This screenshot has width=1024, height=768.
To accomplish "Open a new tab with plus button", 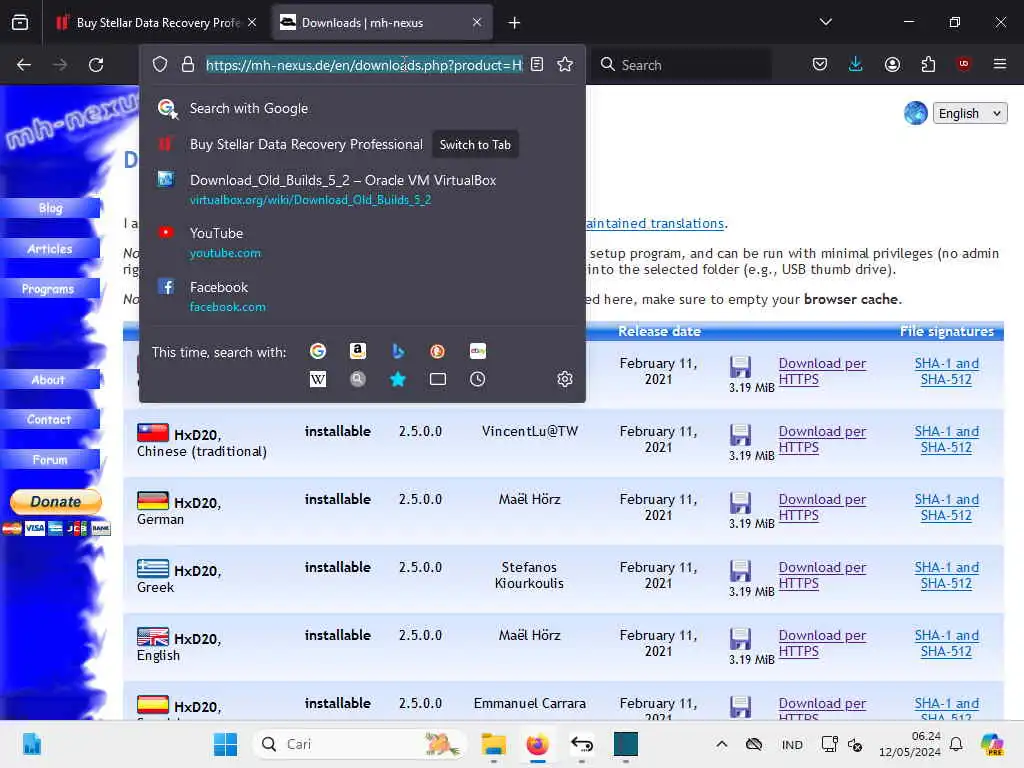I will 515,23.
